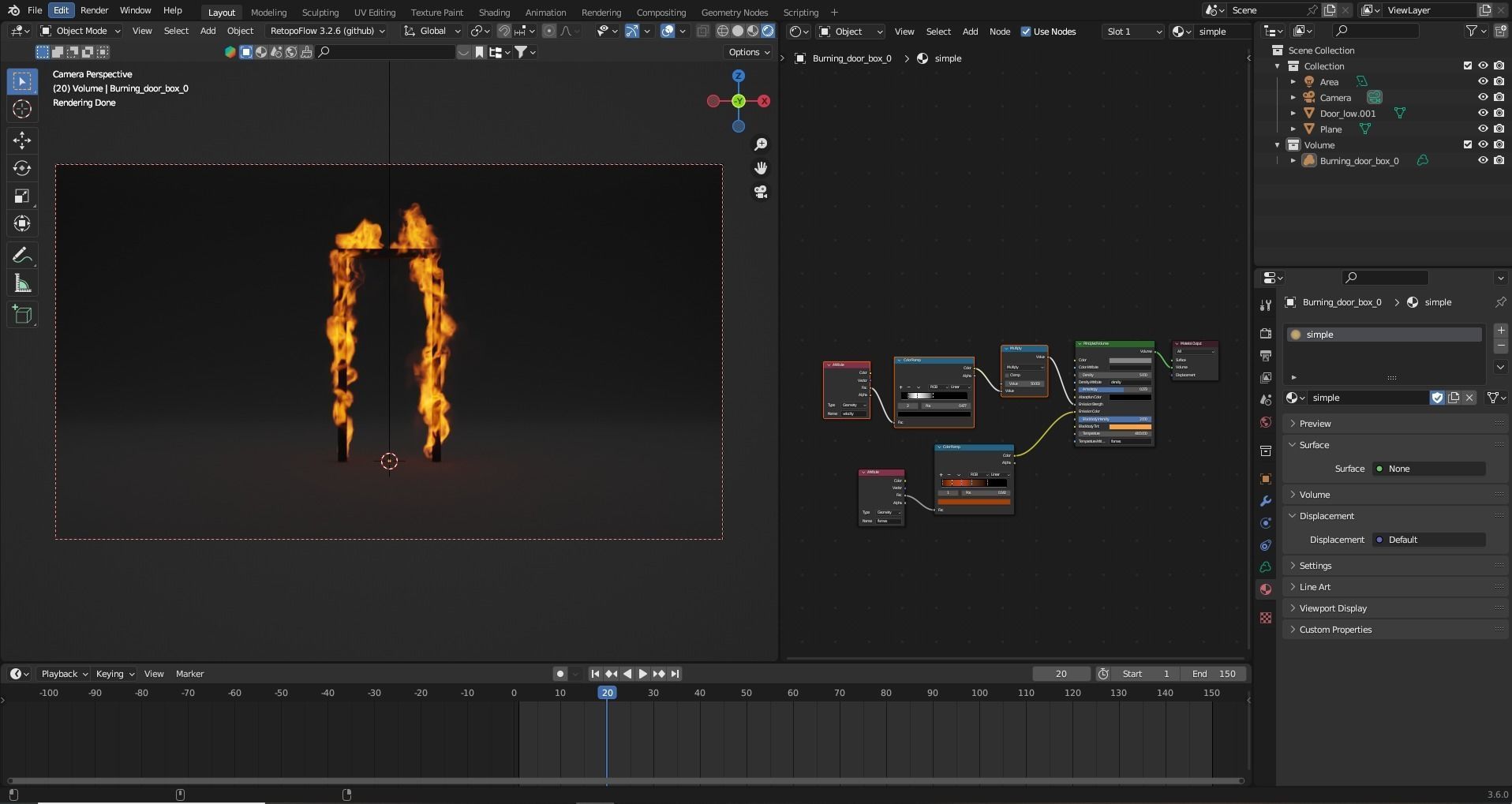This screenshot has width=1512, height=804.
Task: Click the Displacement Default button
Action: point(1429,540)
